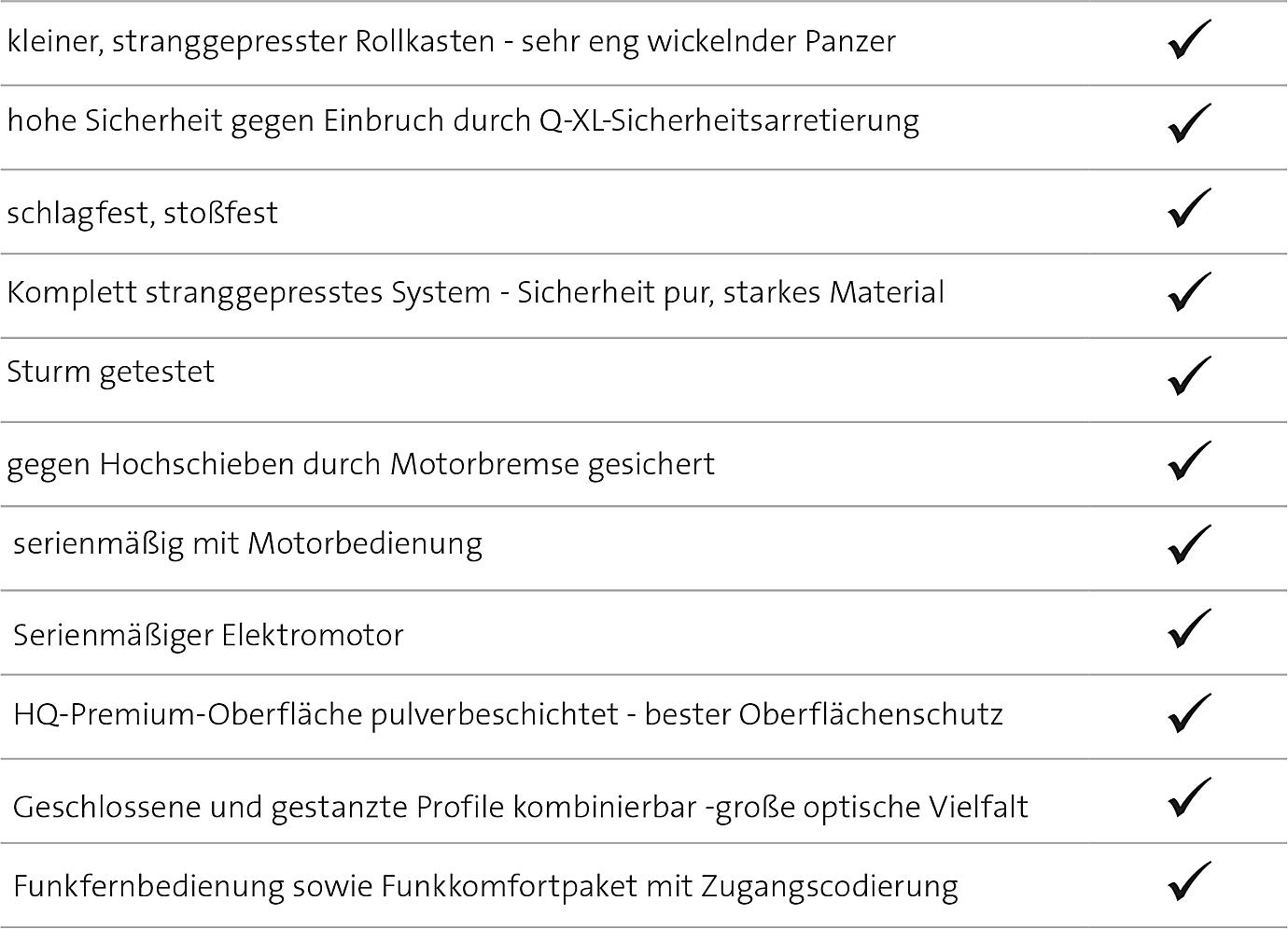Click checkmark for 'Serienmäßiger Elektromotor'
This screenshot has width=1288, height=929.
point(1189,628)
